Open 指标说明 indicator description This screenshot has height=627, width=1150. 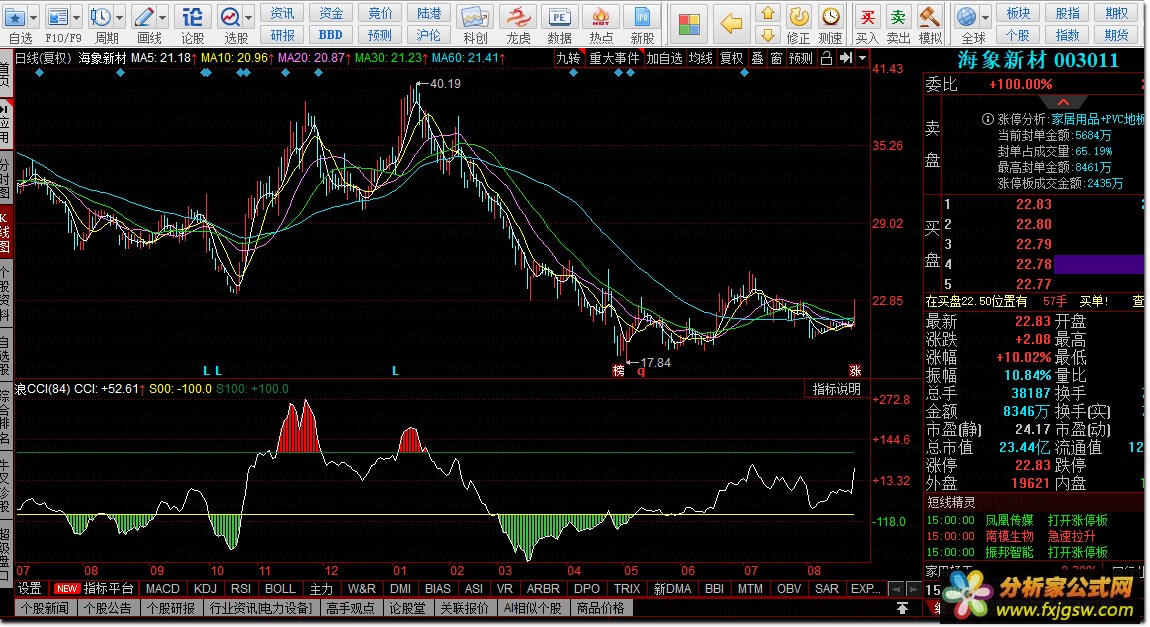pos(836,389)
